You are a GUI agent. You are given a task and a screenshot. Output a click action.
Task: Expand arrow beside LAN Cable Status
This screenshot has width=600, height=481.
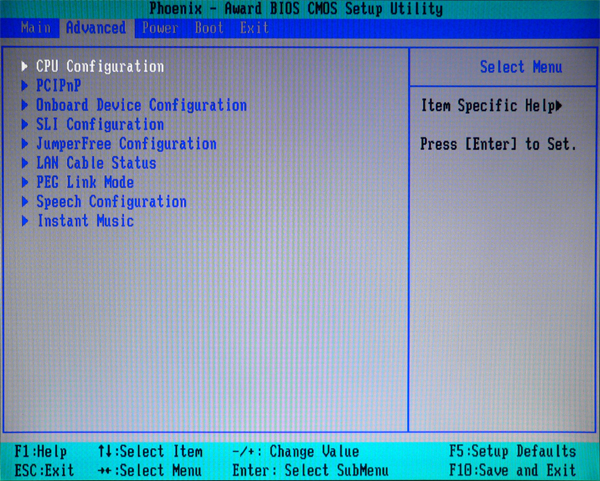point(25,163)
